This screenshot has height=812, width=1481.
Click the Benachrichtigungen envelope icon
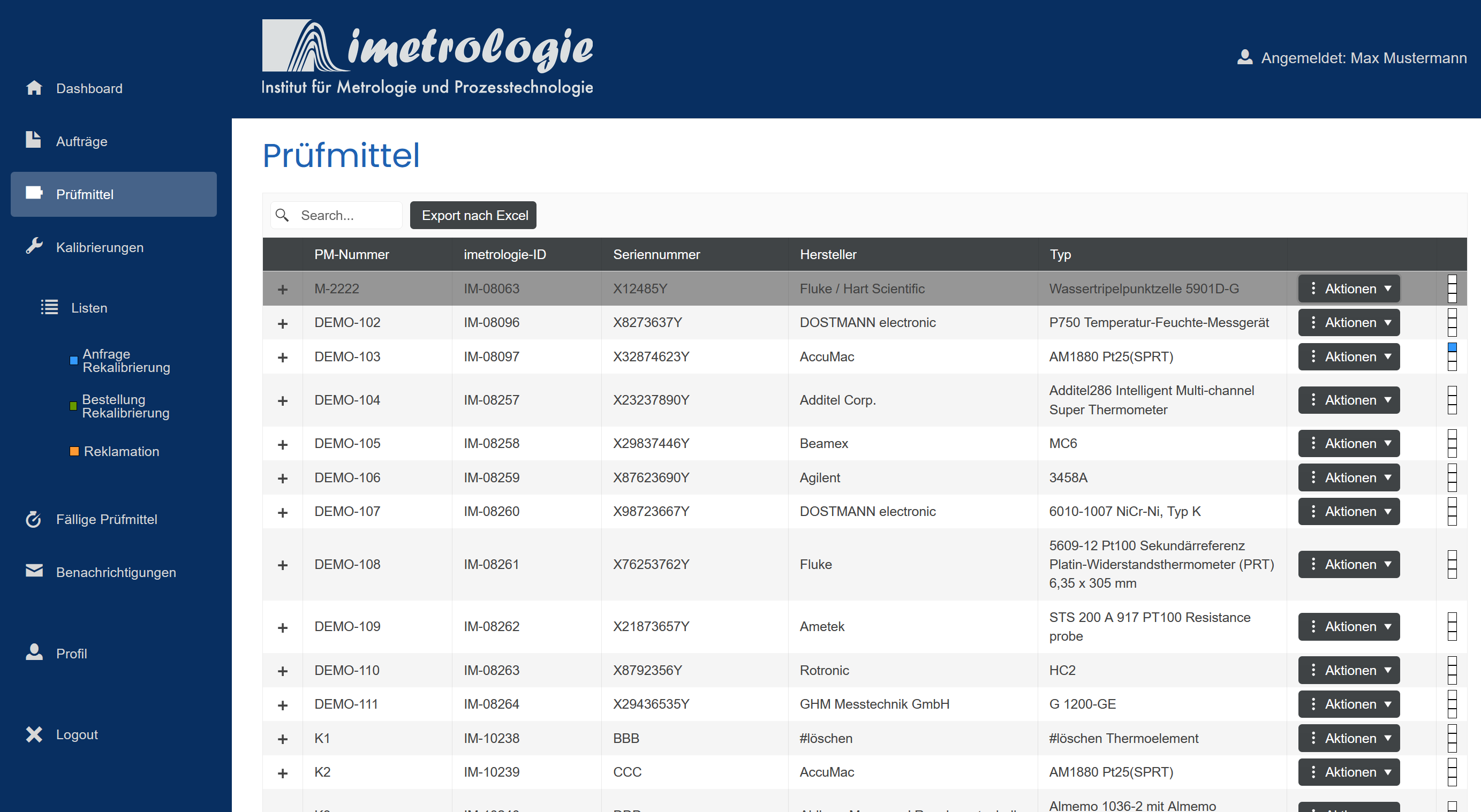pos(34,571)
